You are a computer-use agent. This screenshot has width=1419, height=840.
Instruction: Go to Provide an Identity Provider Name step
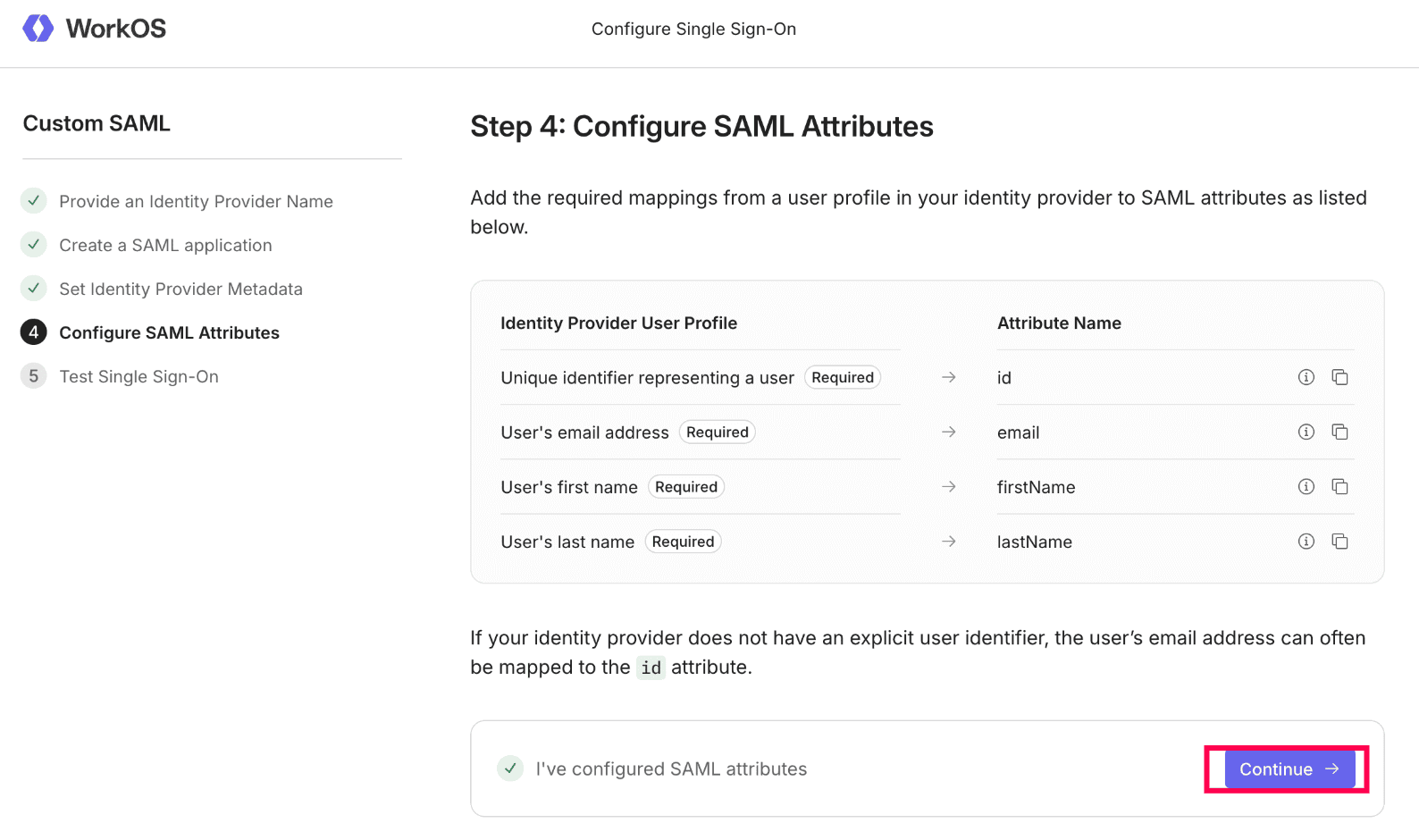(196, 202)
